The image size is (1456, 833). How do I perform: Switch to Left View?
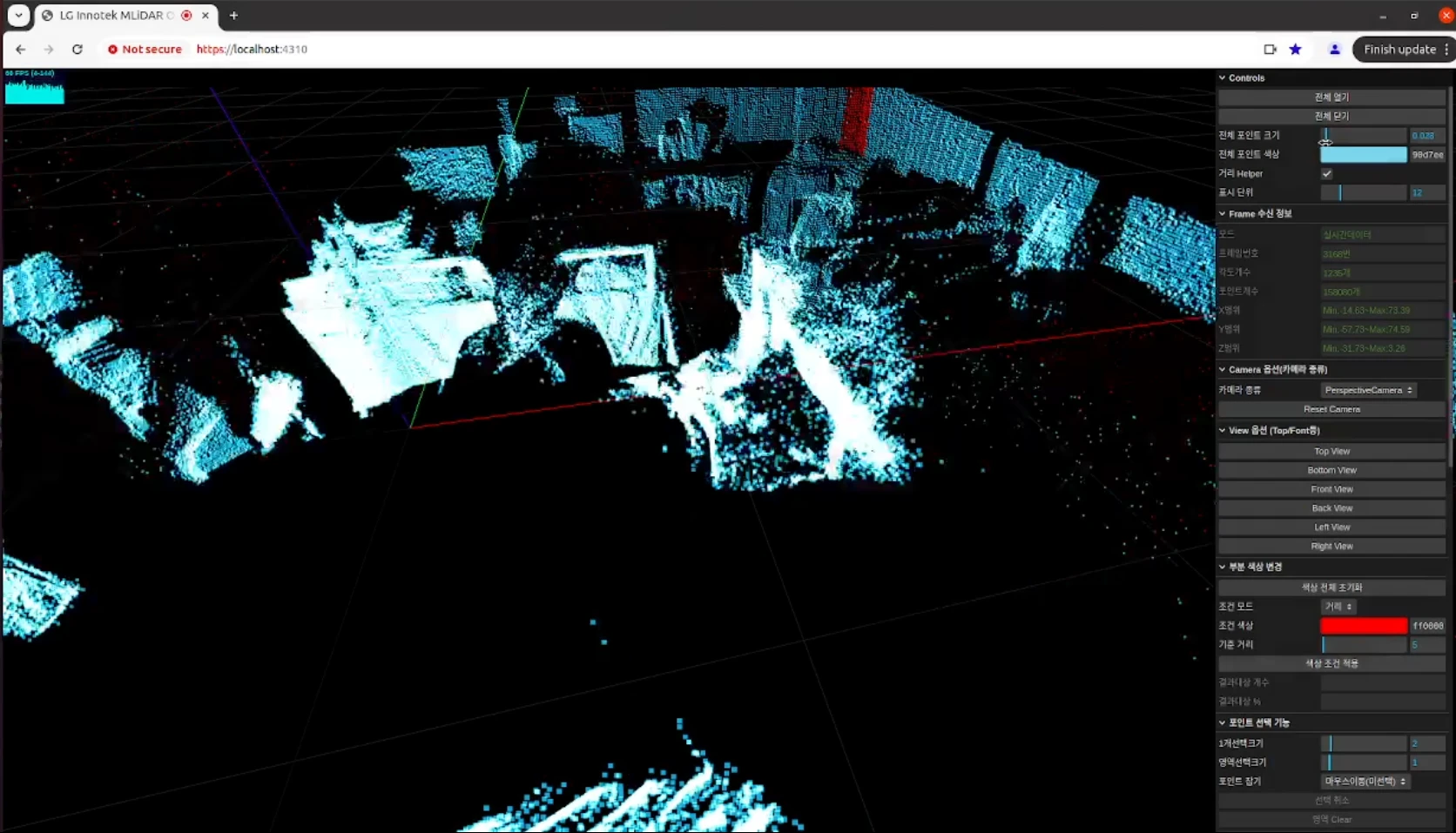coord(1331,527)
